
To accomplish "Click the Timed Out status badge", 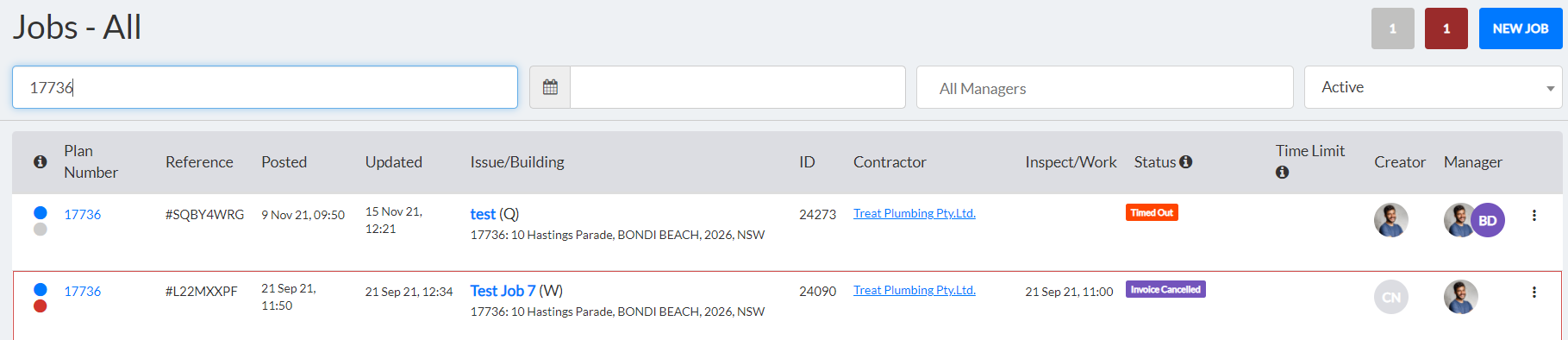I will (x=1152, y=212).
